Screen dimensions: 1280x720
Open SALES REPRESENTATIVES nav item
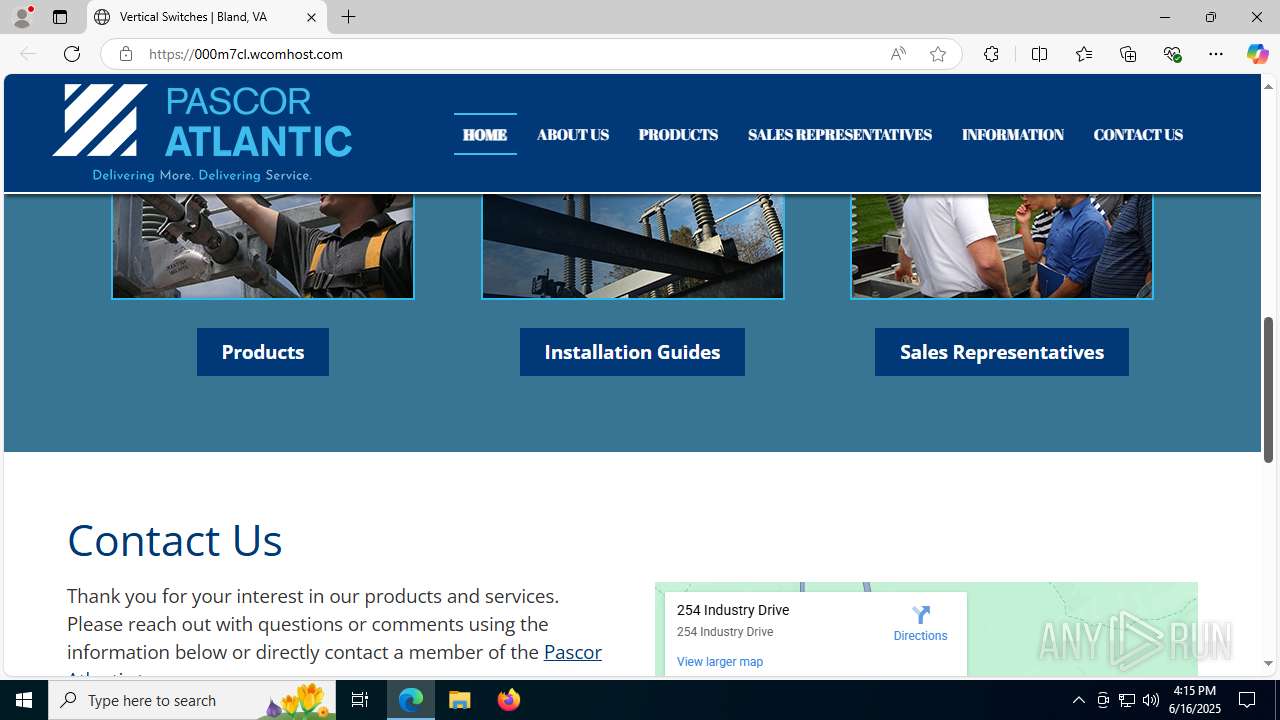point(840,135)
